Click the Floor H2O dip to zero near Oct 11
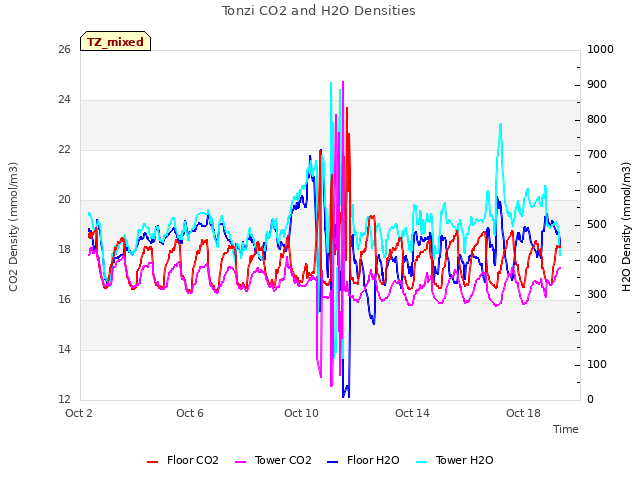The width and height of the screenshot is (640, 480). pyautogui.click(x=346, y=393)
